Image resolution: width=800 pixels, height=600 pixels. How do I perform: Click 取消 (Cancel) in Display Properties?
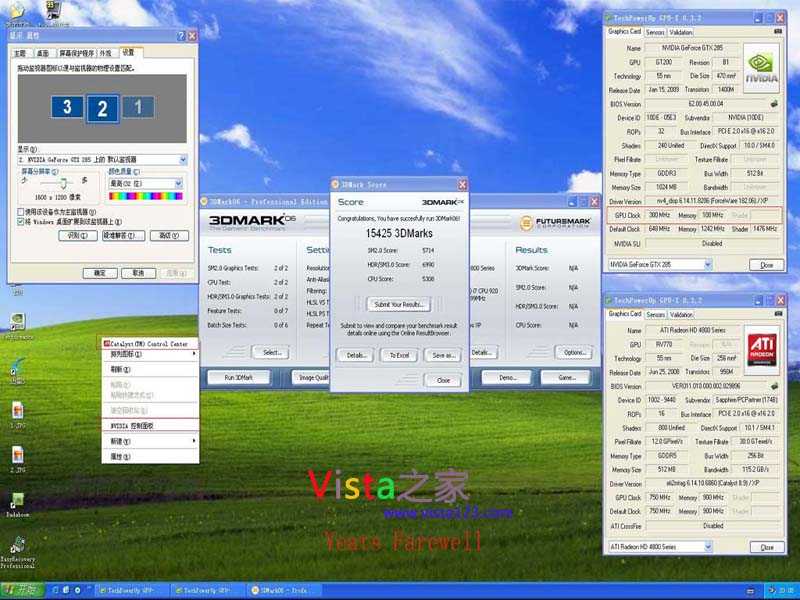(x=138, y=273)
